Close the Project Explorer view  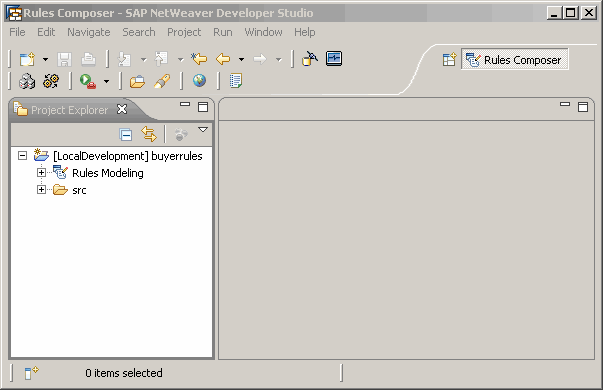(122, 109)
